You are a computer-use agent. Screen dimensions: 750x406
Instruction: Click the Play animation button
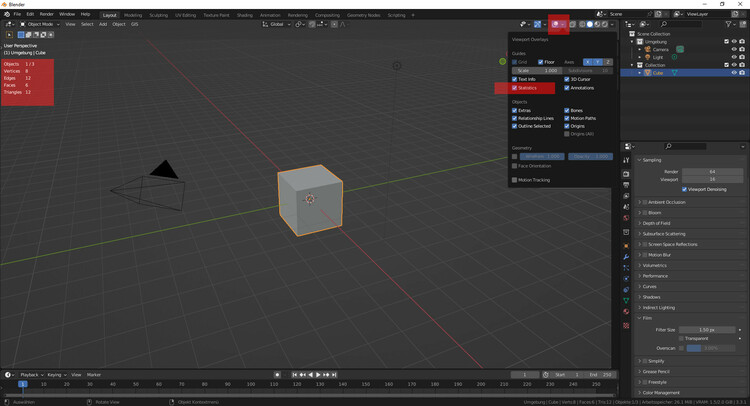click(x=318, y=375)
